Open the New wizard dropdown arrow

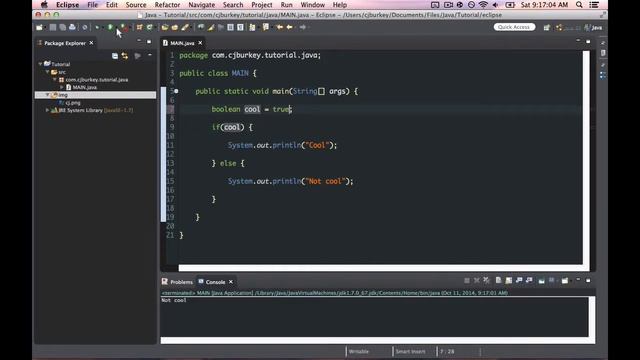coord(45,27)
